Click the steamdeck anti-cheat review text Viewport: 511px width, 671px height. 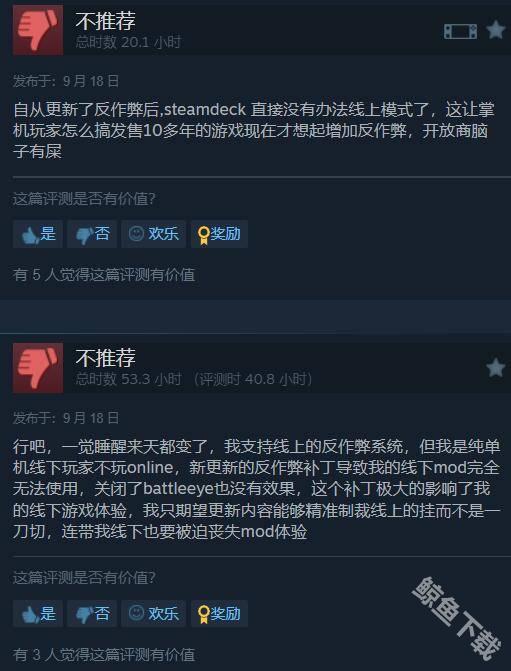pos(254,131)
